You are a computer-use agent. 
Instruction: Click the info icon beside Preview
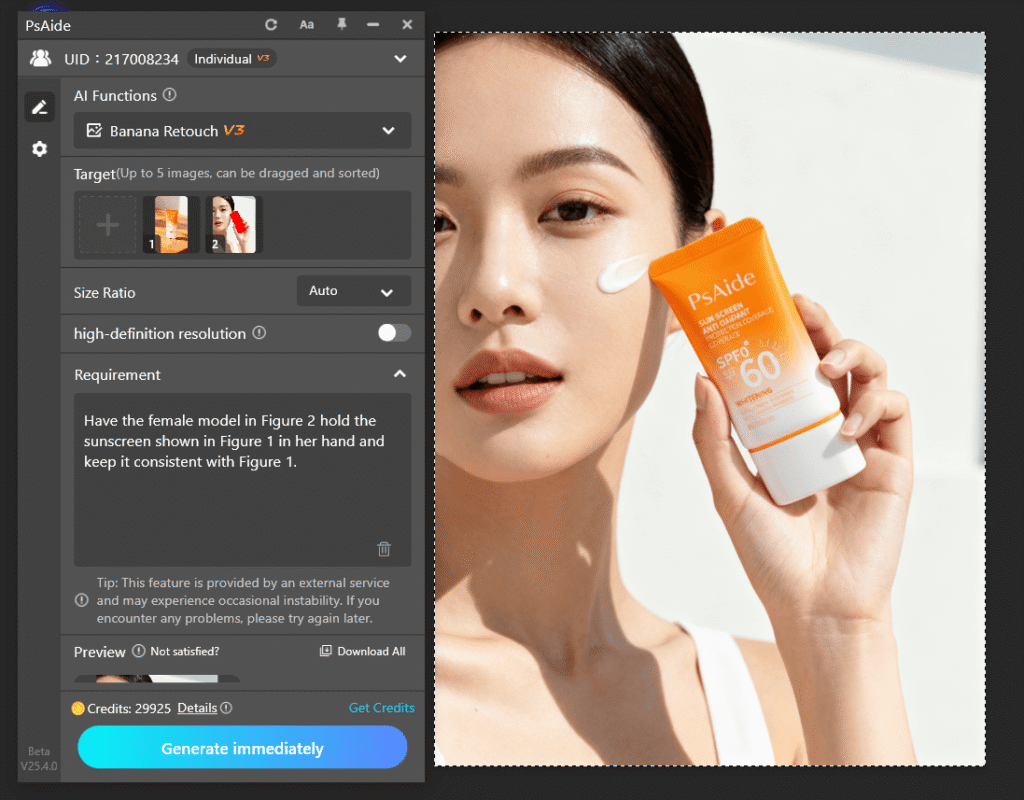138,651
